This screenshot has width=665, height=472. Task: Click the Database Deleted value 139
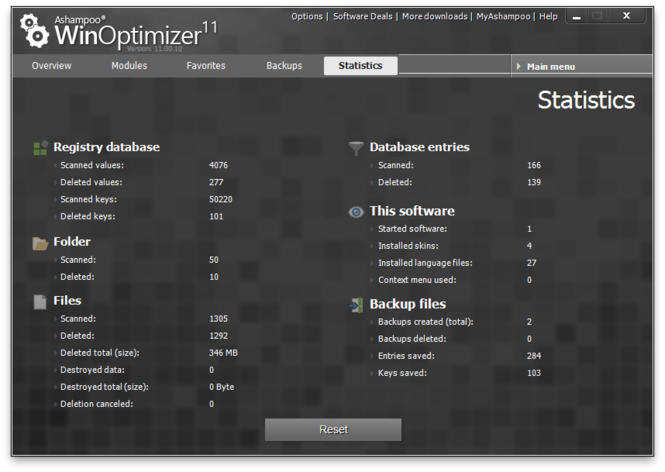click(x=534, y=182)
